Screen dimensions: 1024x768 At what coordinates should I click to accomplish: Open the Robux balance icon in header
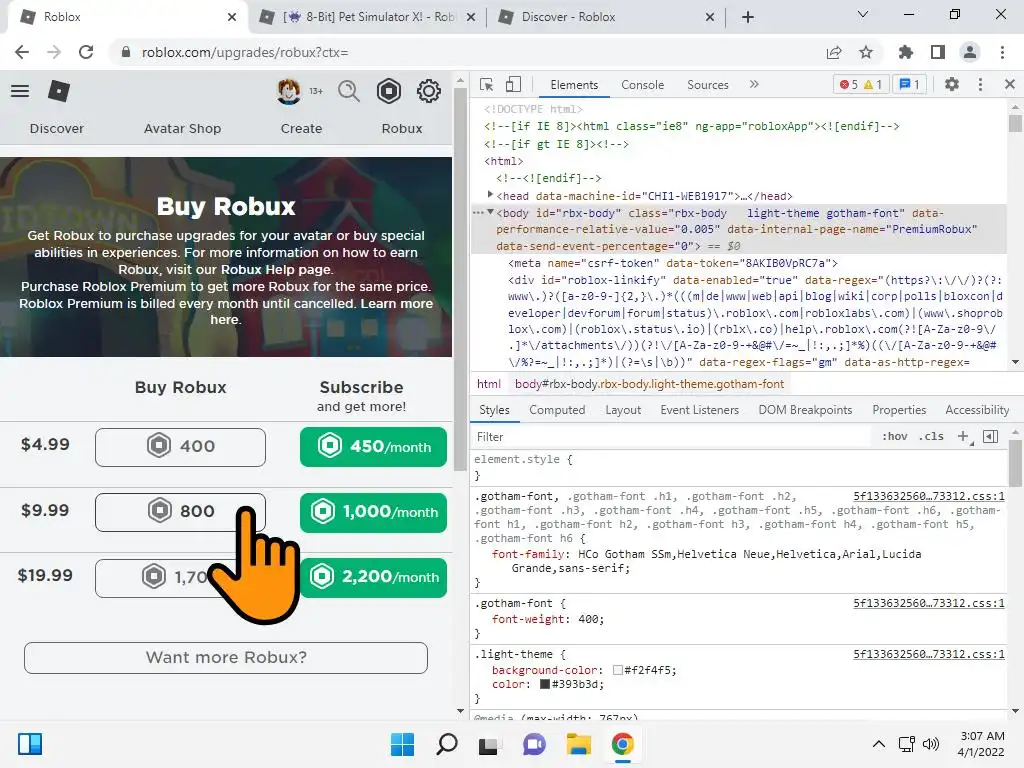[389, 91]
